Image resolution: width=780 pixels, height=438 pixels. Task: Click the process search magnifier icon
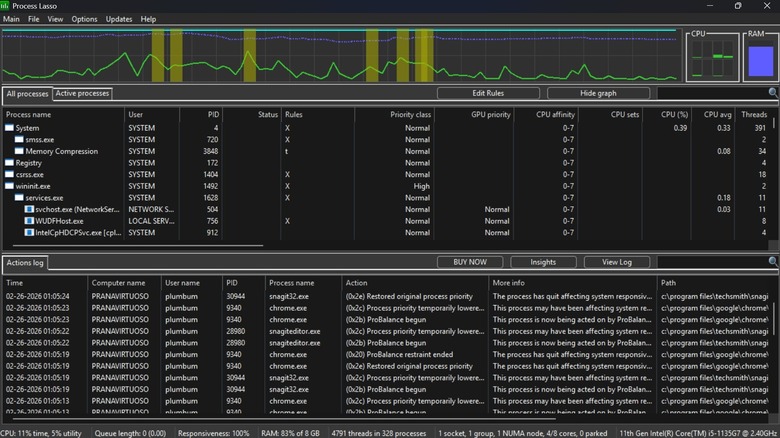click(x=772, y=93)
